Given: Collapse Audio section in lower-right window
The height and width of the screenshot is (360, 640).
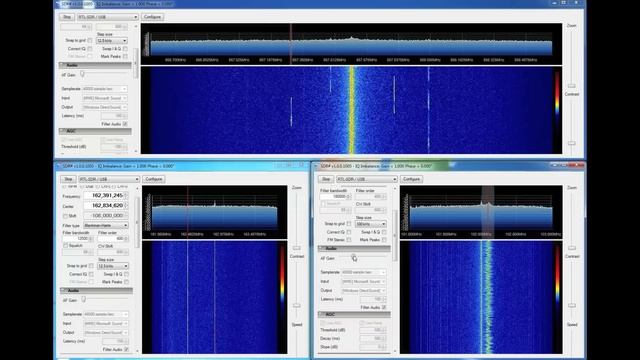Looking at the screenshot, I should 354,249.
